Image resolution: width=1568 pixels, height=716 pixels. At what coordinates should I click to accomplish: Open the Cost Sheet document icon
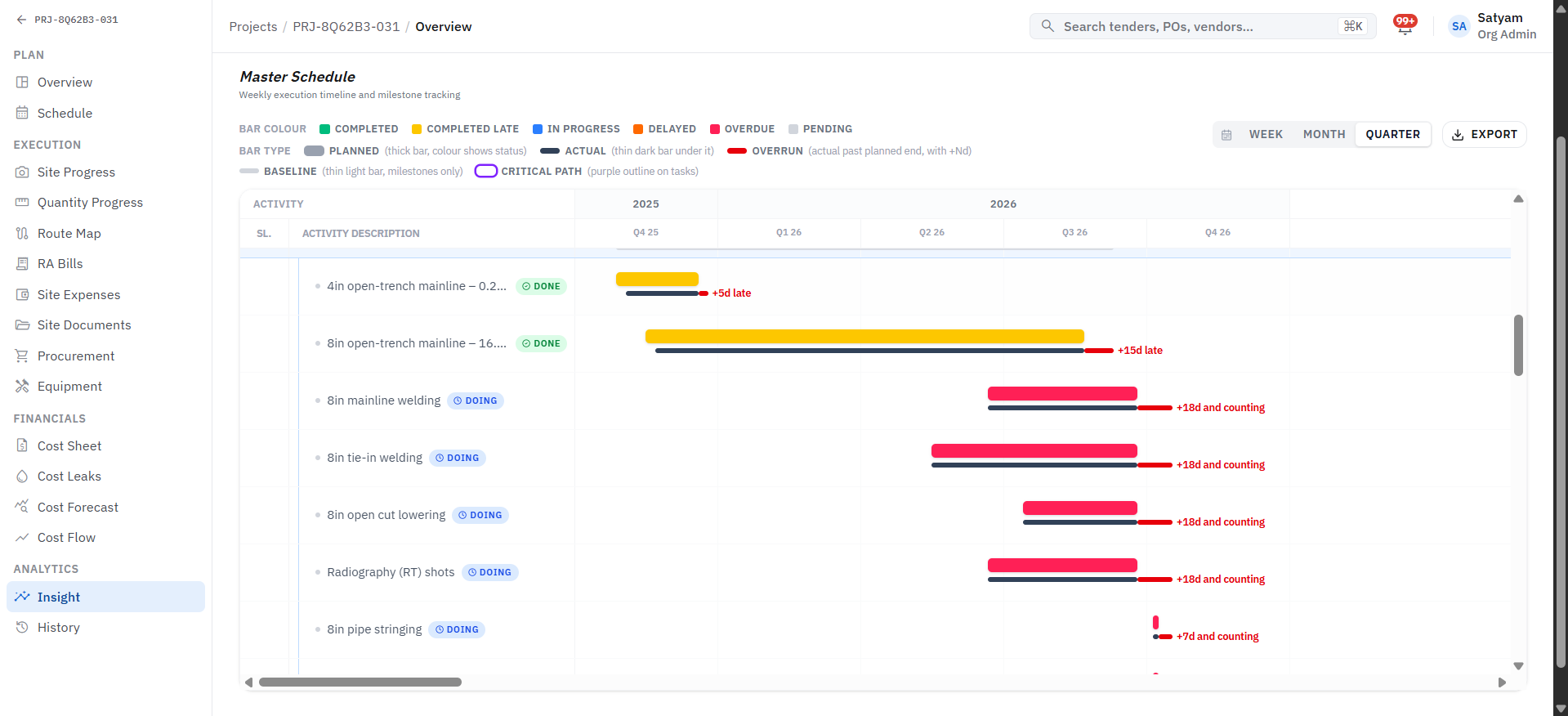pos(22,445)
